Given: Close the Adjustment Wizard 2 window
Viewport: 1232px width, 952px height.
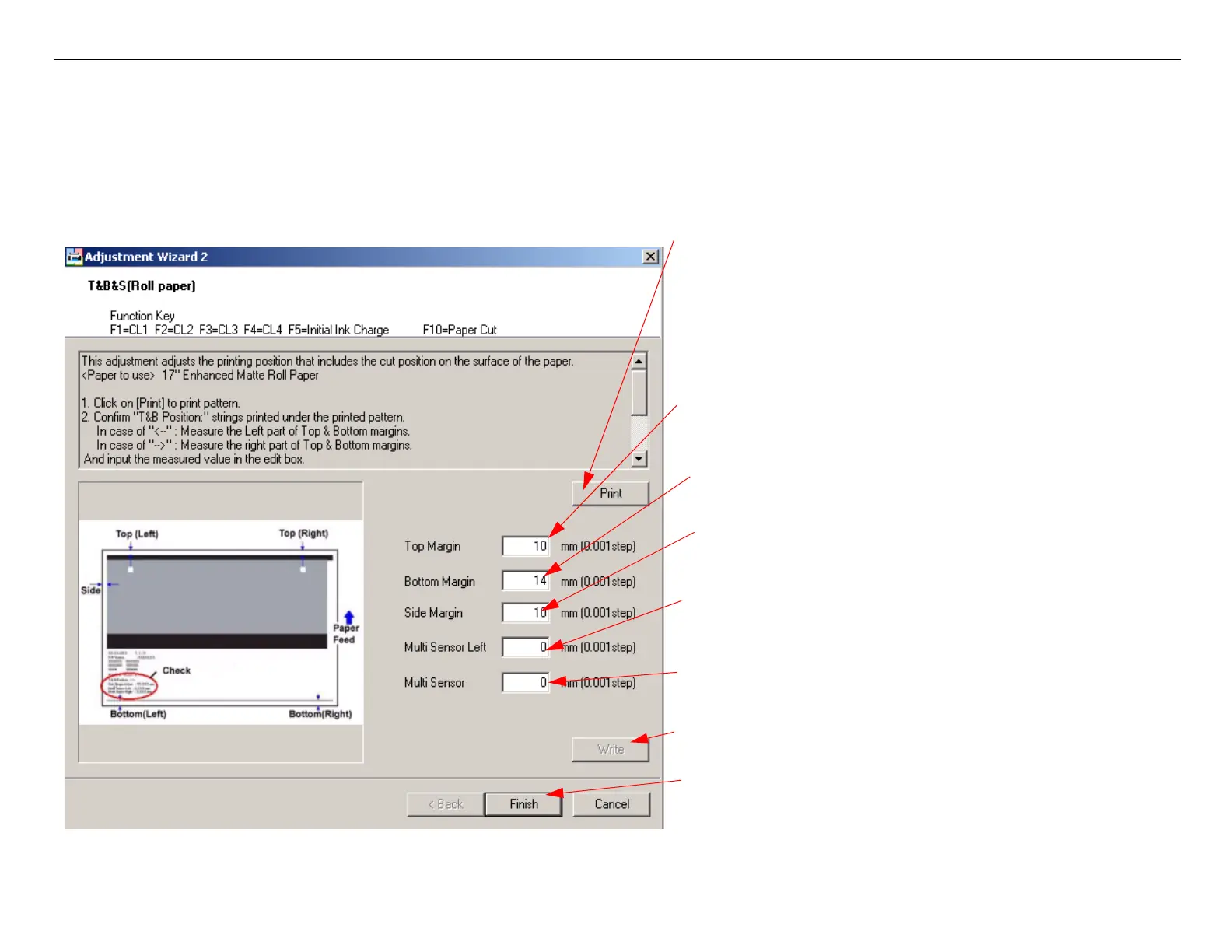Looking at the screenshot, I should (x=651, y=257).
